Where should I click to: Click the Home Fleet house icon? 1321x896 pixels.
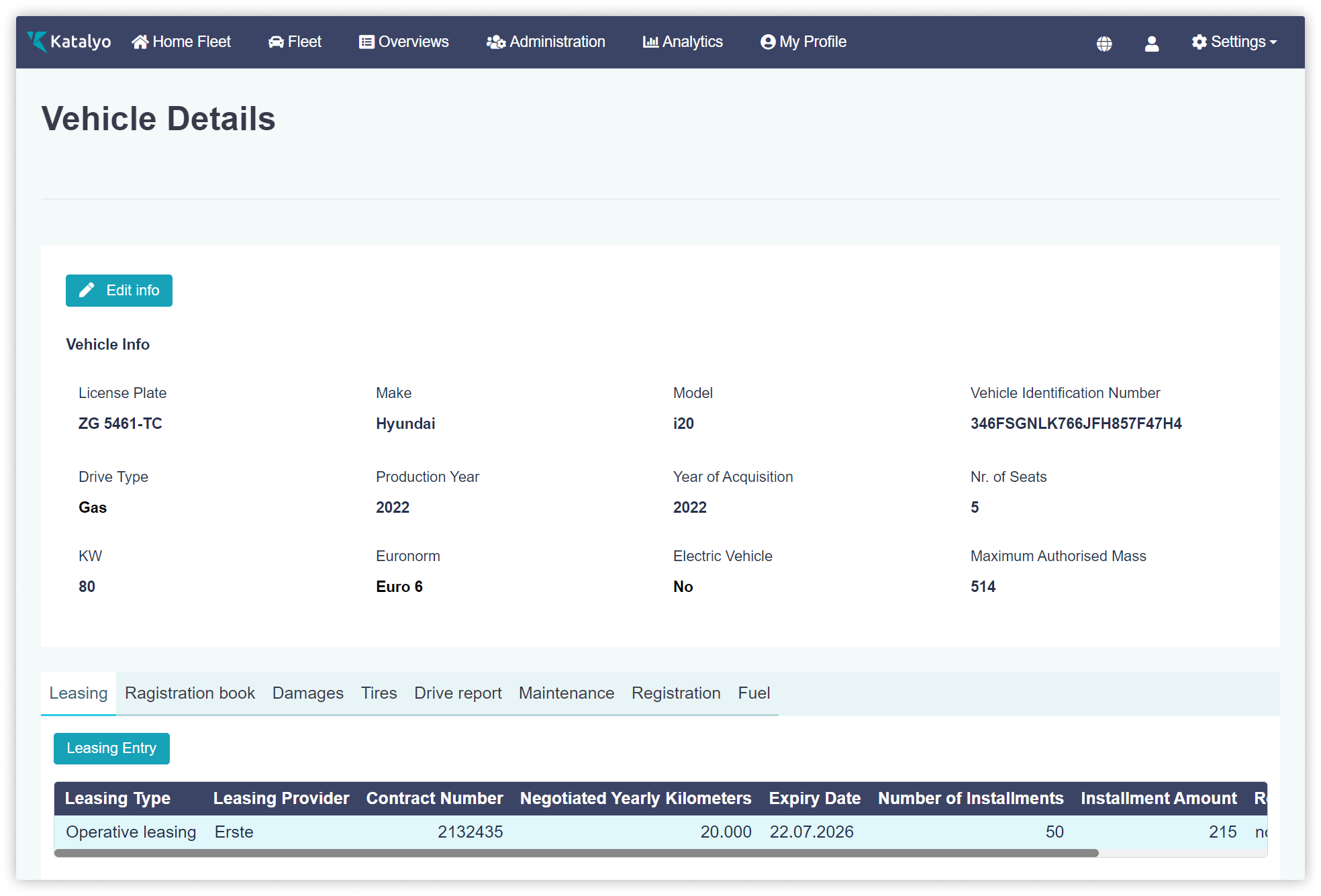[140, 42]
